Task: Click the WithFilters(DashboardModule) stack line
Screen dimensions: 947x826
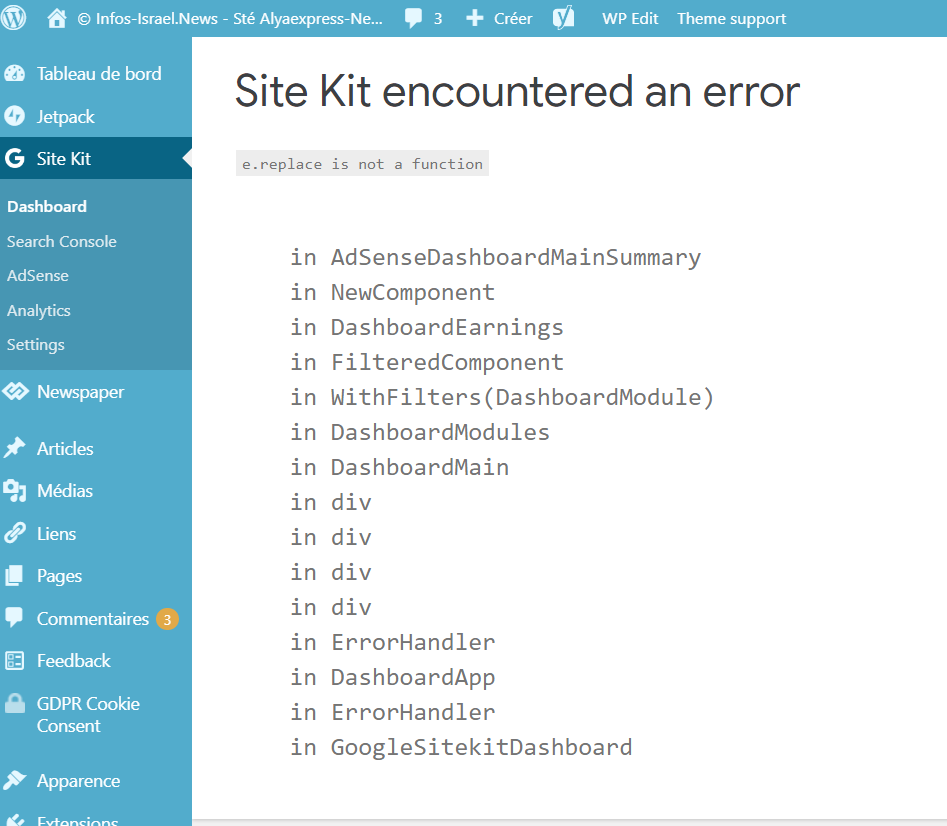Action: tap(502, 397)
